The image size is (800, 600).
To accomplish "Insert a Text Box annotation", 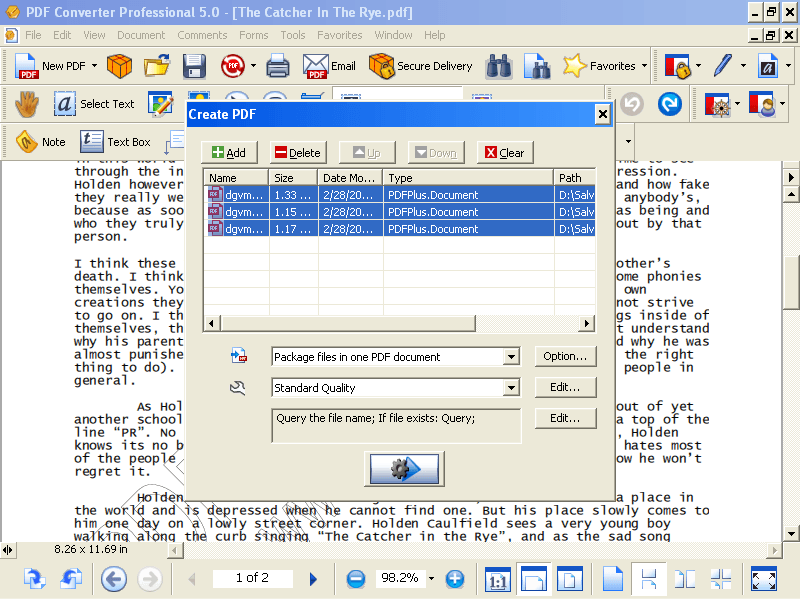I will tap(115, 142).
